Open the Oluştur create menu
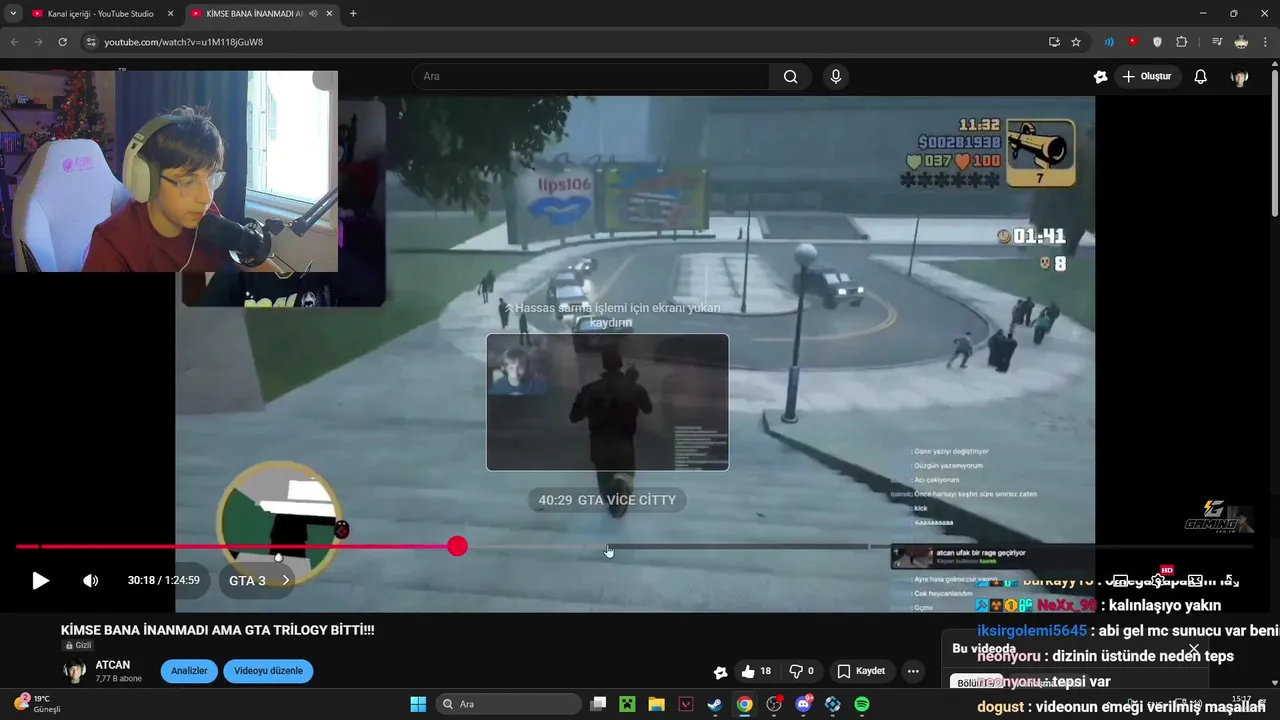This screenshot has height=720, width=1280. [1147, 77]
